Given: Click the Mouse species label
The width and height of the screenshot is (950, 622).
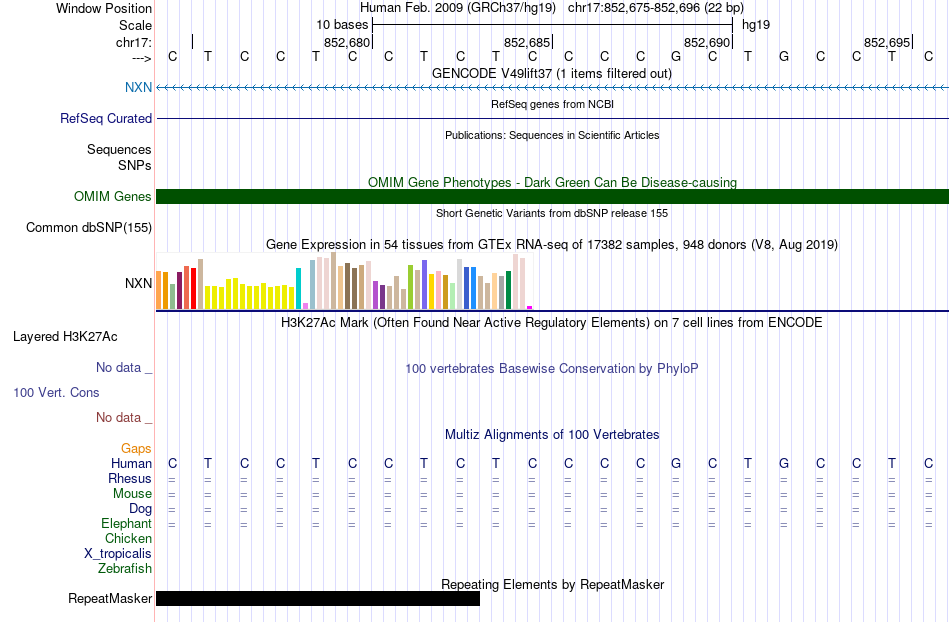Looking at the screenshot, I should click(x=132, y=494).
